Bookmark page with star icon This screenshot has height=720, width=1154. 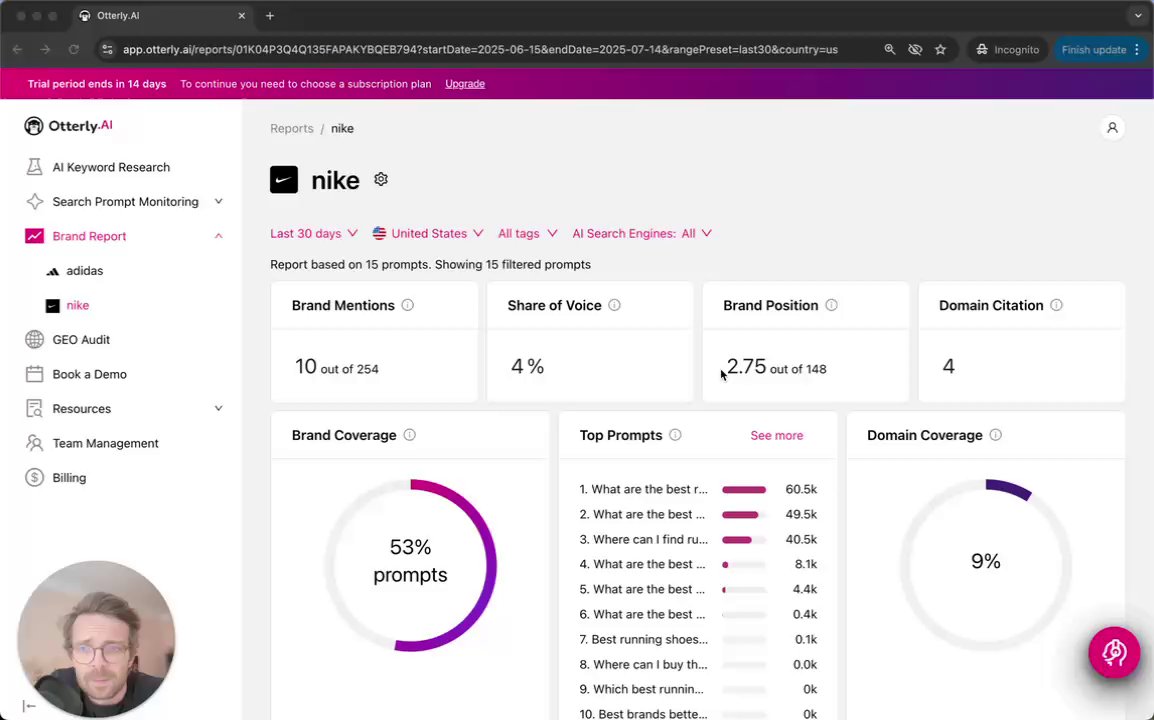pyautogui.click(x=940, y=49)
